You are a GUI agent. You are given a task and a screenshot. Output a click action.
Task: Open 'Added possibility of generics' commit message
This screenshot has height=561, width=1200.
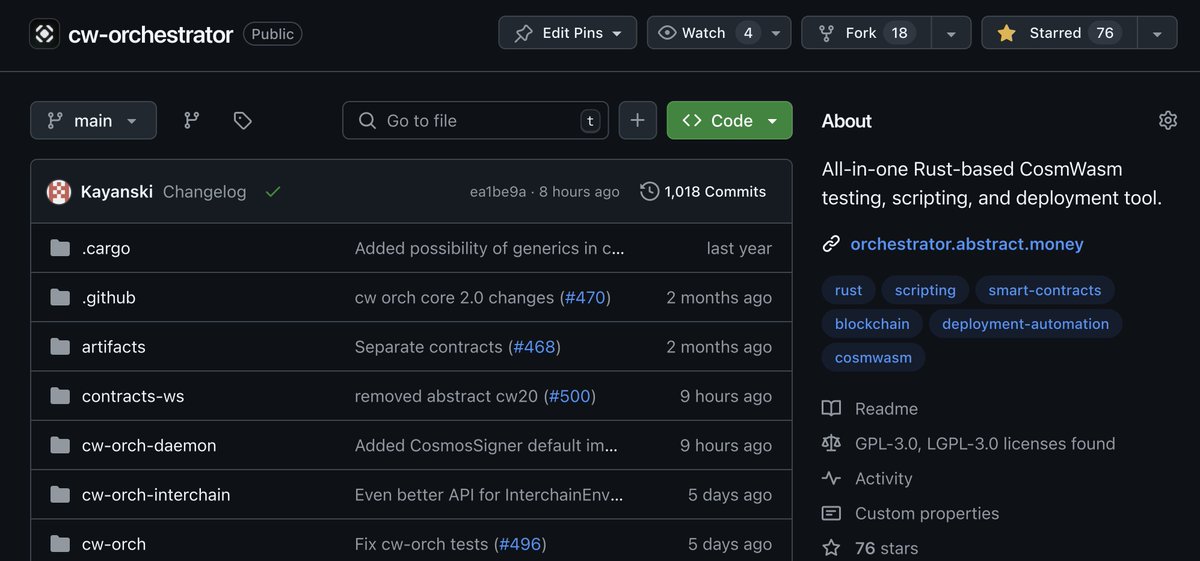[x=490, y=248]
